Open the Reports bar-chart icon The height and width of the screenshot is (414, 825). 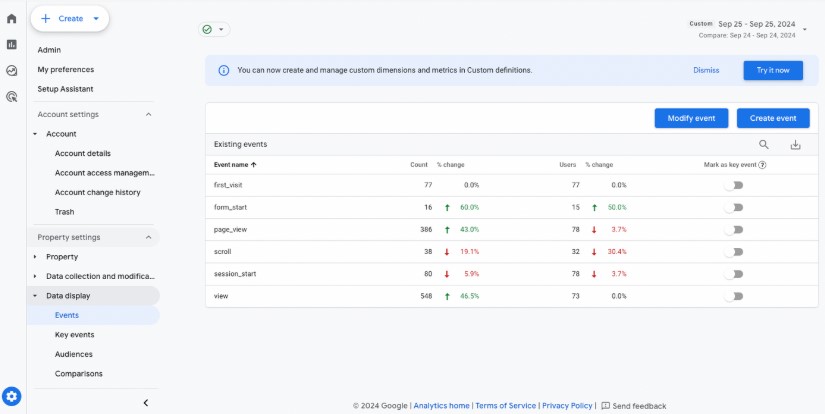tap(12, 45)
